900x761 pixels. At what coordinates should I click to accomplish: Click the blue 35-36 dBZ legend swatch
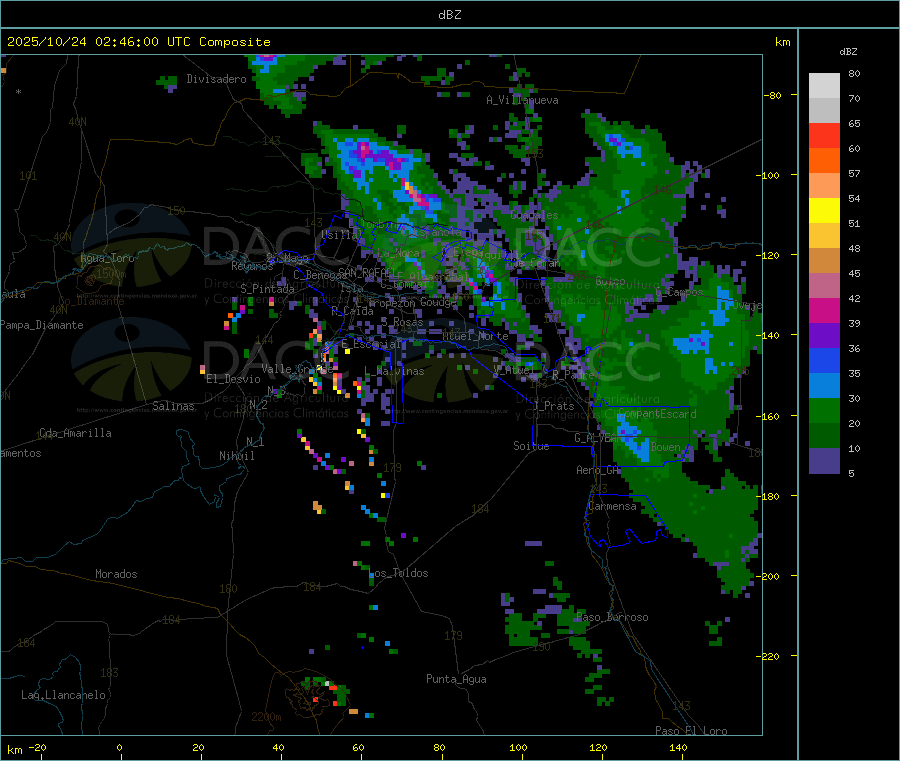[x=824, y=360]
